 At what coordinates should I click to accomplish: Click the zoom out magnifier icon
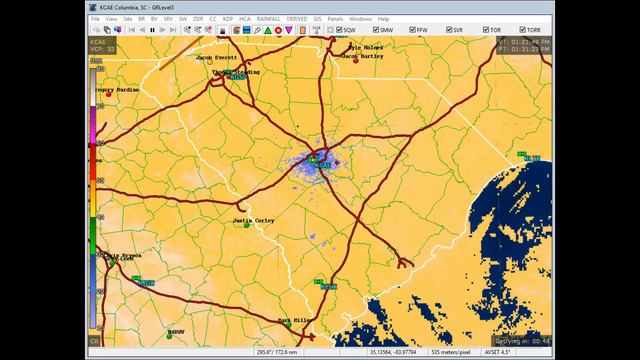click(x=198, y=30)
